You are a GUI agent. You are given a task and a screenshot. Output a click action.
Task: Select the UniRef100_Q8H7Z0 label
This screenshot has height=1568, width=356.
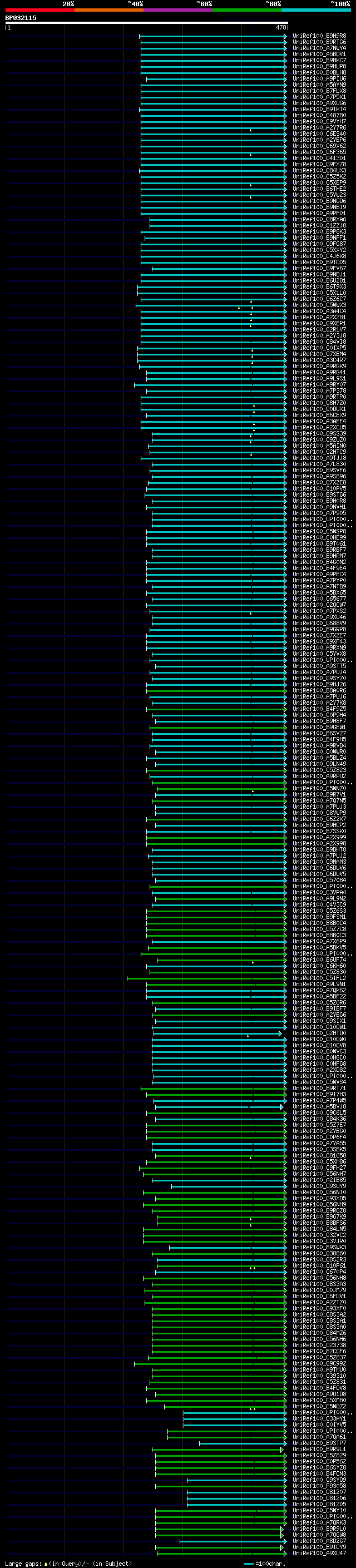319,403
